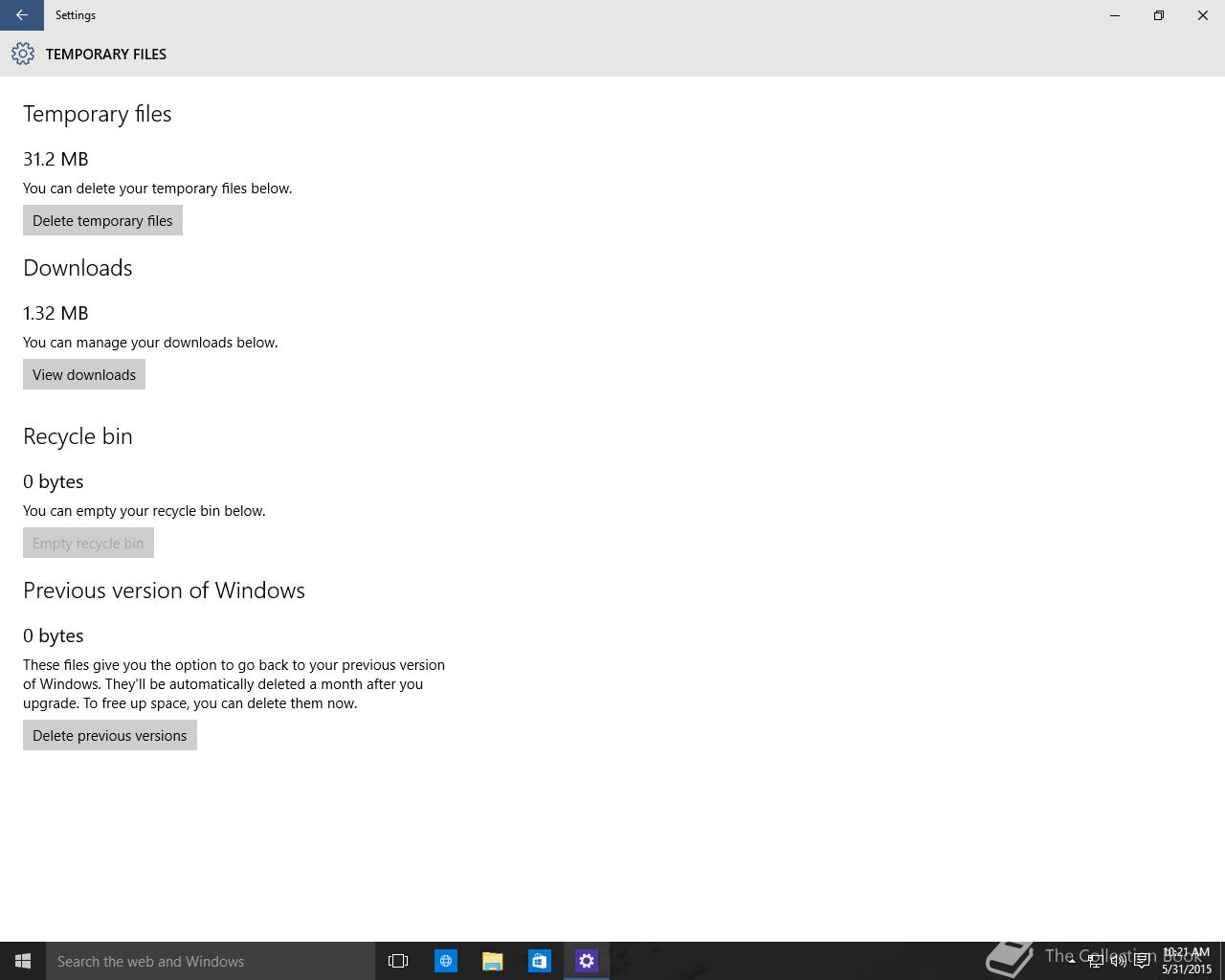Click 'You can empty your recycle bin below.' text
Screen dimensions: 1225x980
coord(145,511)
